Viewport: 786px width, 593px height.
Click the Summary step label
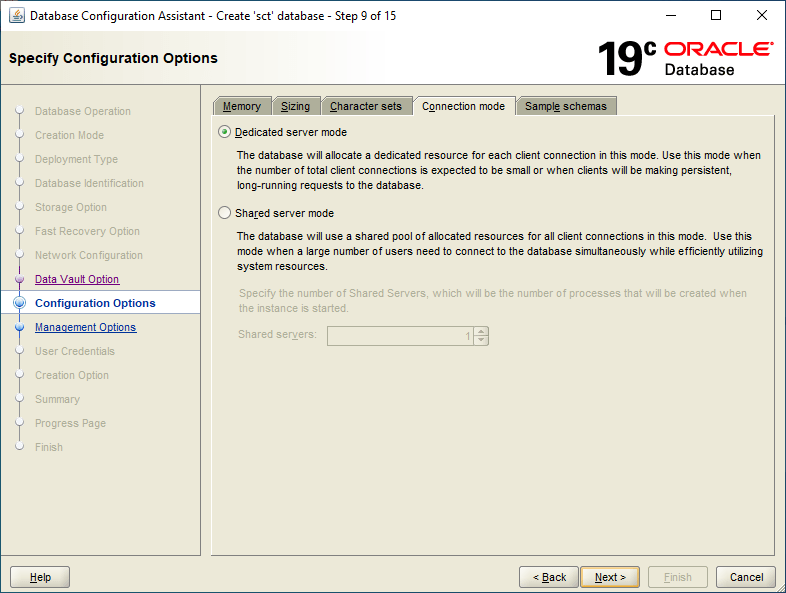pyautogui.click(x=57, y=400)
